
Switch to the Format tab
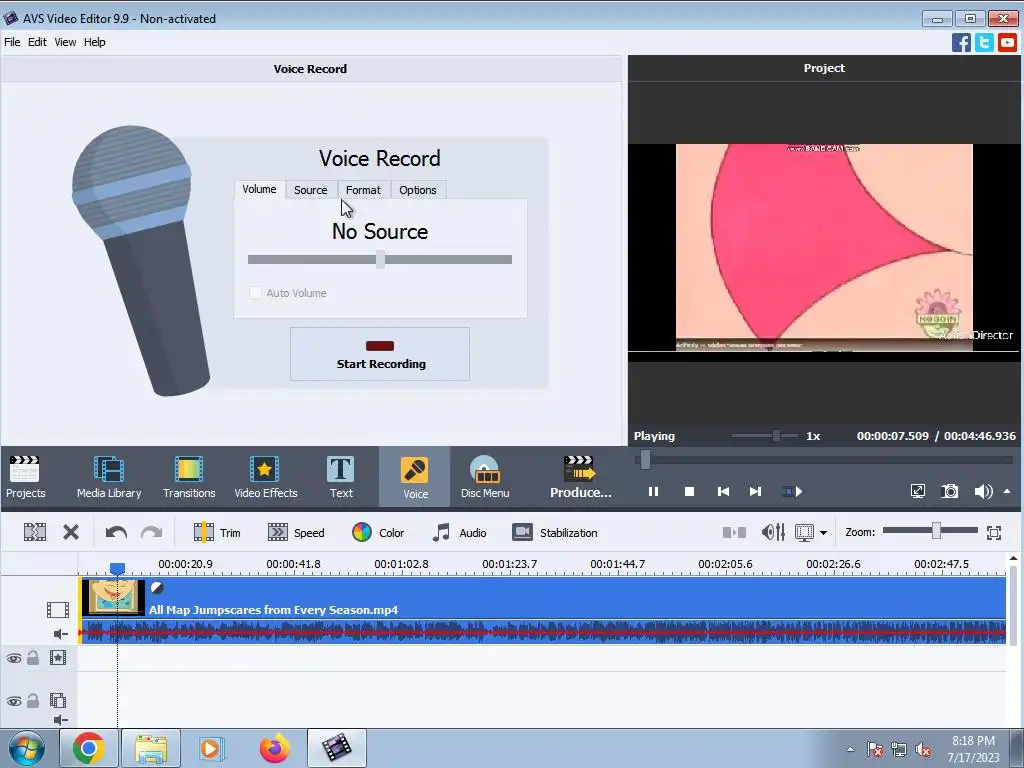click(363, 190)
